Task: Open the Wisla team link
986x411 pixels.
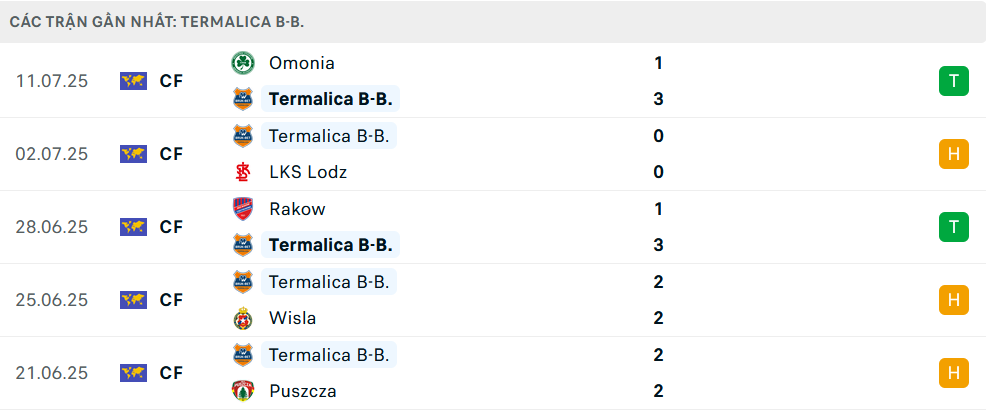Action: click(292, 318)
